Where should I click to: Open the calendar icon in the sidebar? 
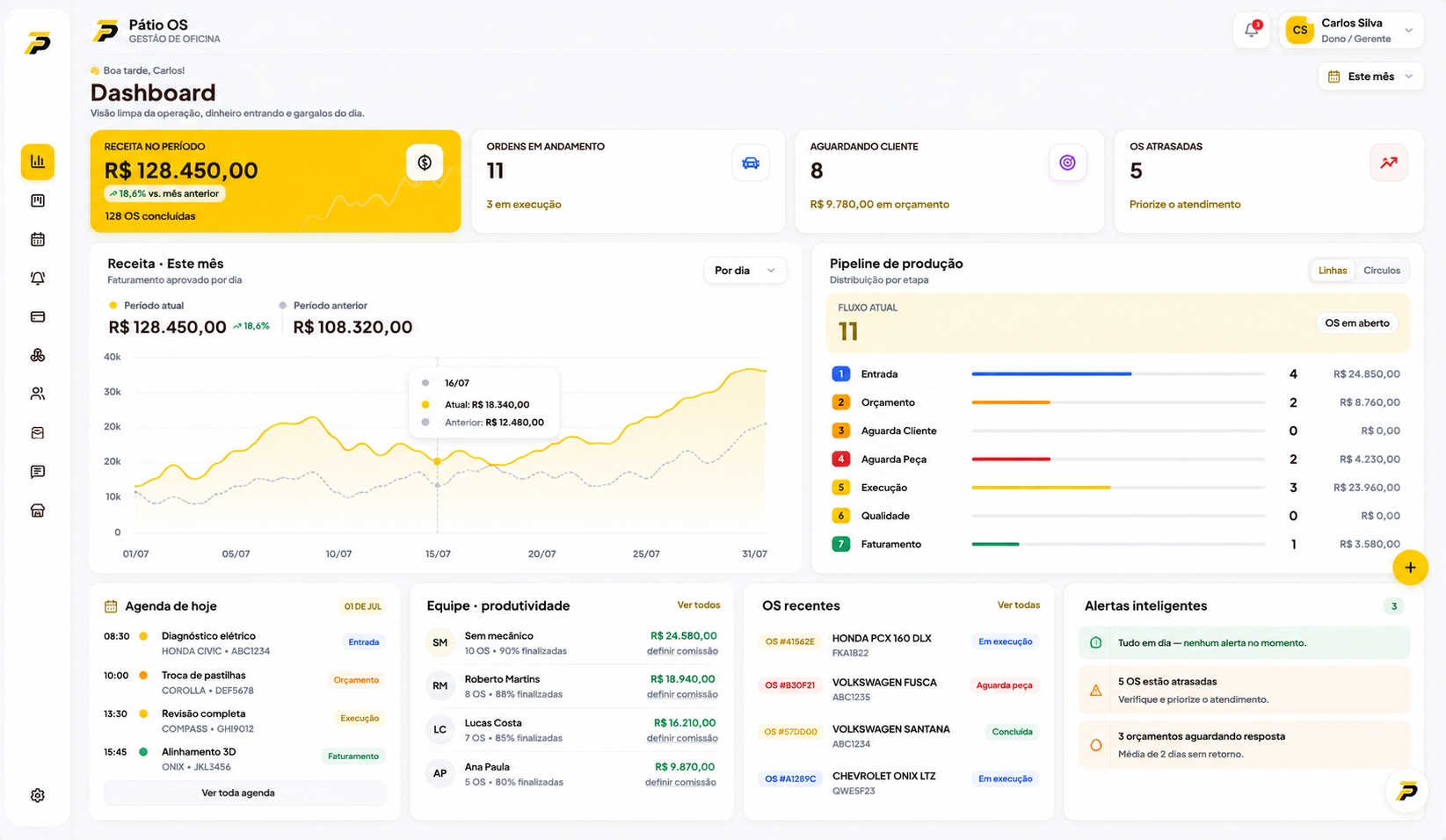[38, 239]
